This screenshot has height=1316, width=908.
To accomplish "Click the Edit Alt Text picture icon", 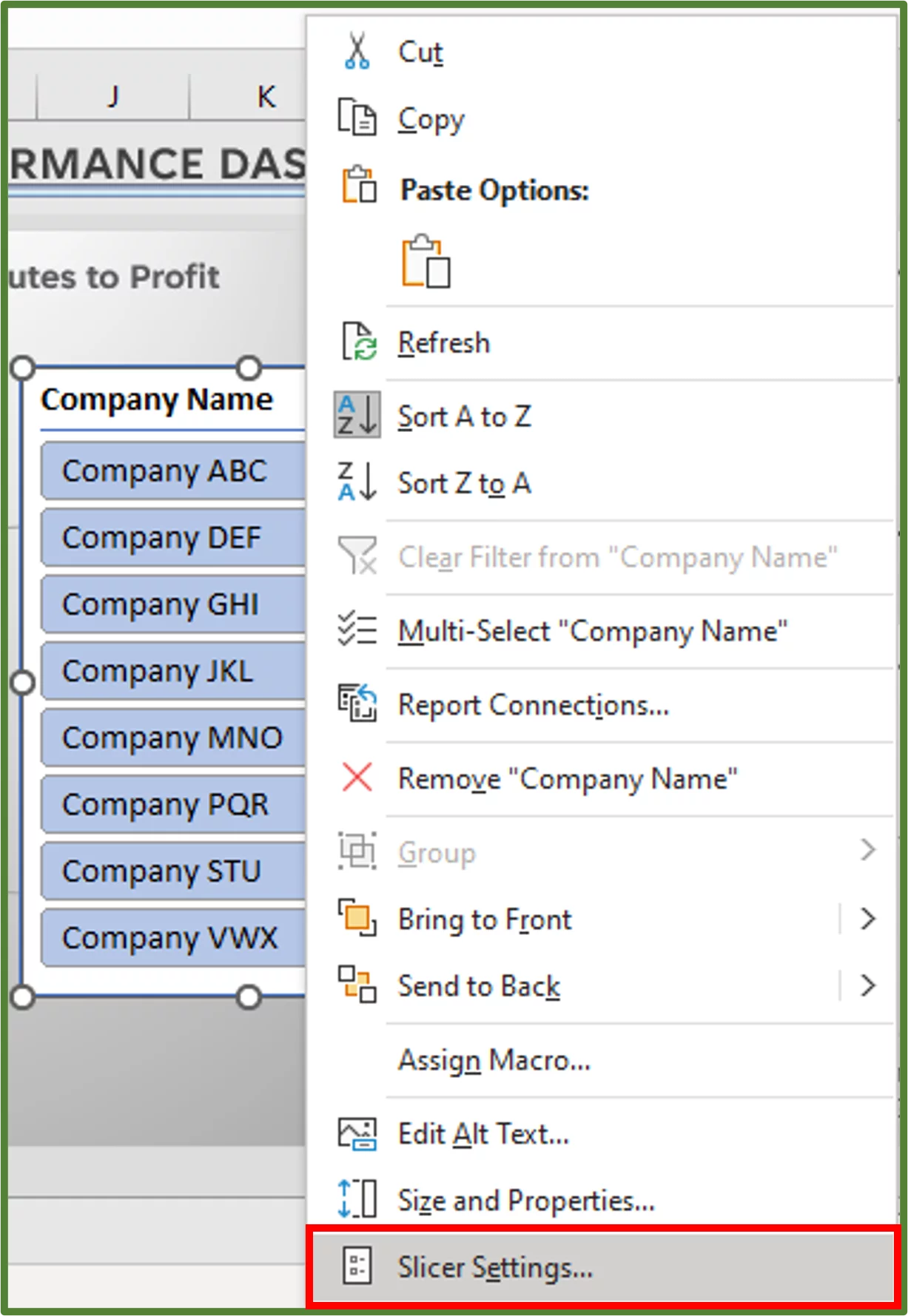I will pyautogui.click(x=358, y=1133).
